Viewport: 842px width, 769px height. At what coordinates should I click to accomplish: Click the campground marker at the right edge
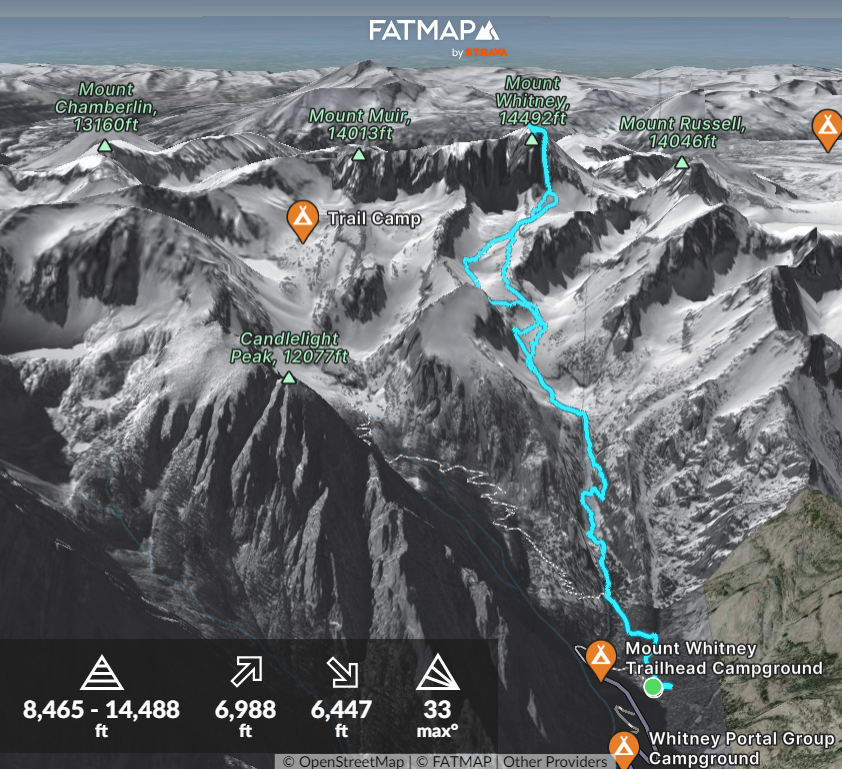827,130
